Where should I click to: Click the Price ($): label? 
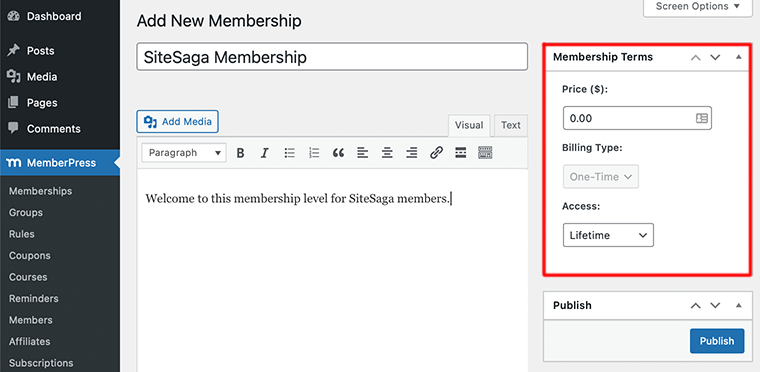[585, 89]
